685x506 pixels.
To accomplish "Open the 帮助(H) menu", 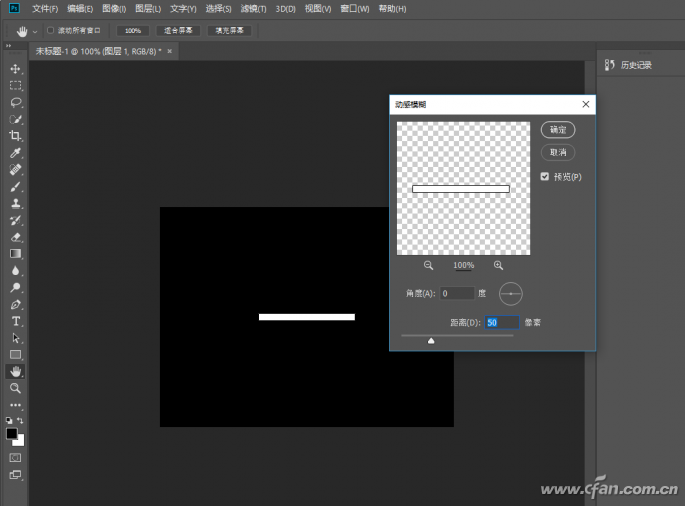I will [x=392, y=9].
